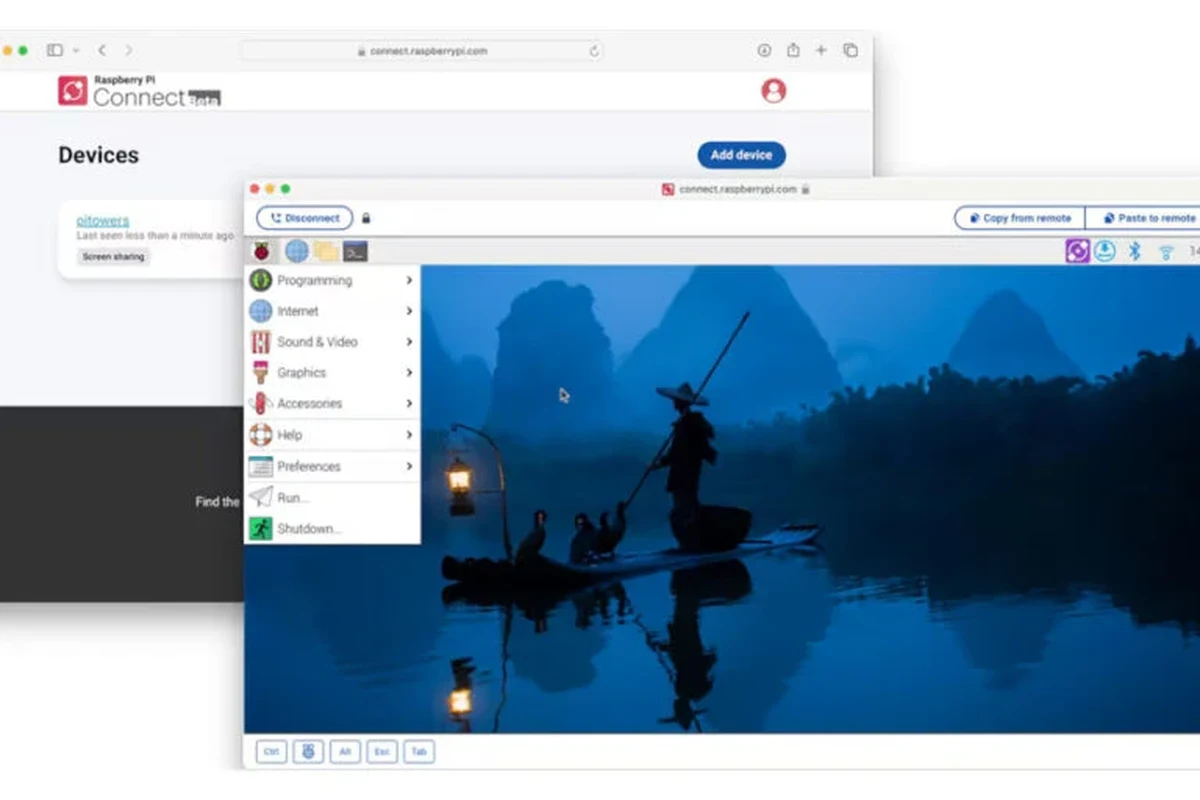Viewport: 1200px width, 800px height.
Task: Select the Shutdown menu entry
Action: click(x=332, y=529)
